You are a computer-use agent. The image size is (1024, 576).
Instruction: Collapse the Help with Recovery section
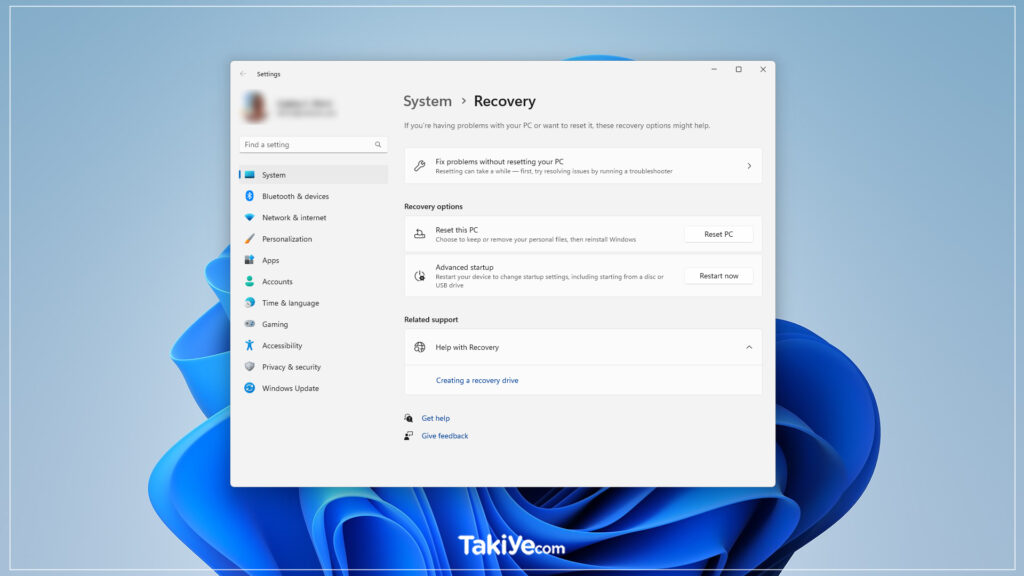(x=749, y=347)
